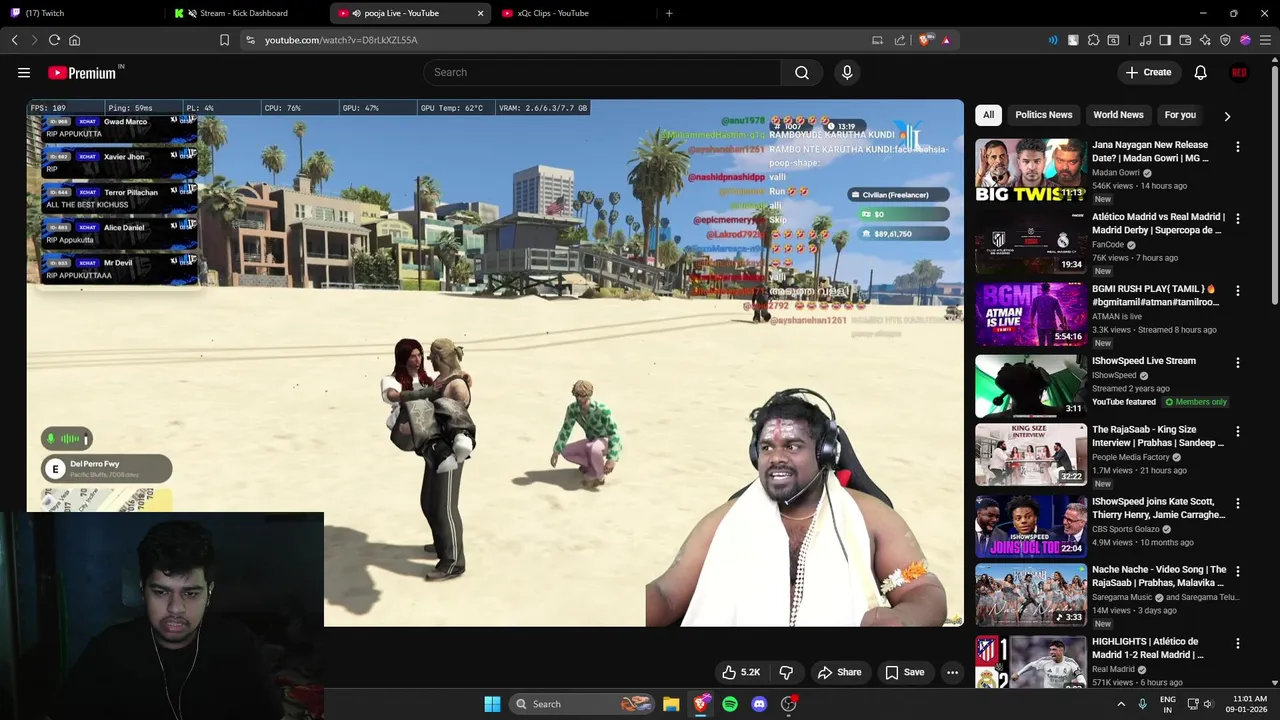Viewport: 1280px width, 720px height.
Task: Click the YouTube Premium logo
Action: click(x=82, y=73)
